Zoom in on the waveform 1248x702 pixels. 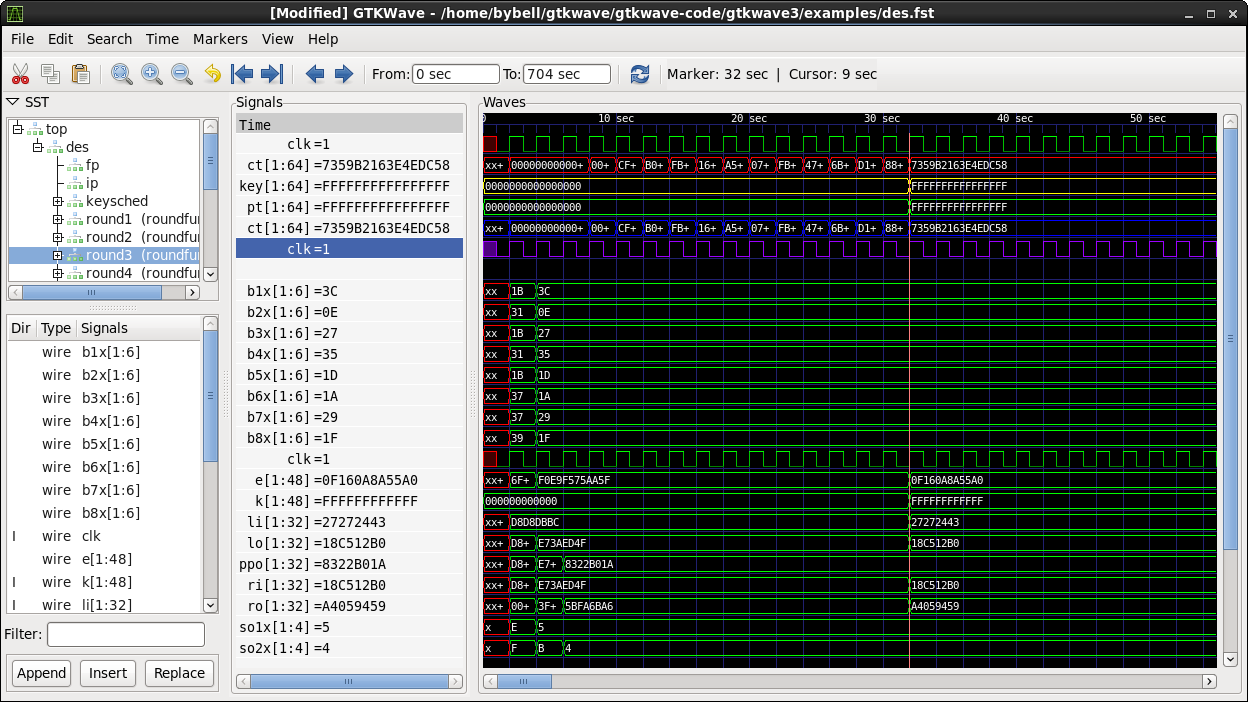pos(152,74)
